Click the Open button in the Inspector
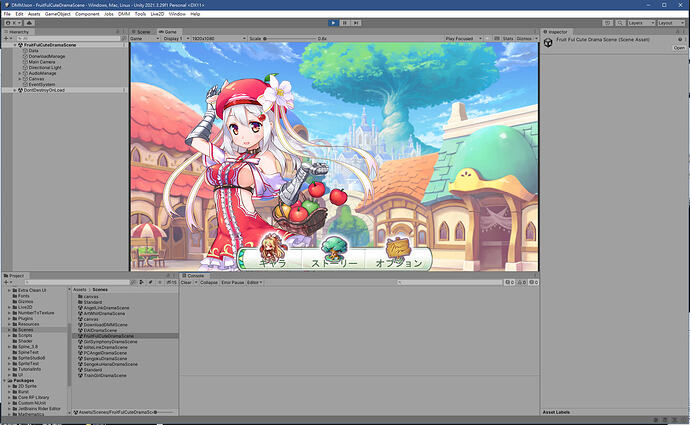Viewport: 690px width, 425px height. click(x=679, y=48)
